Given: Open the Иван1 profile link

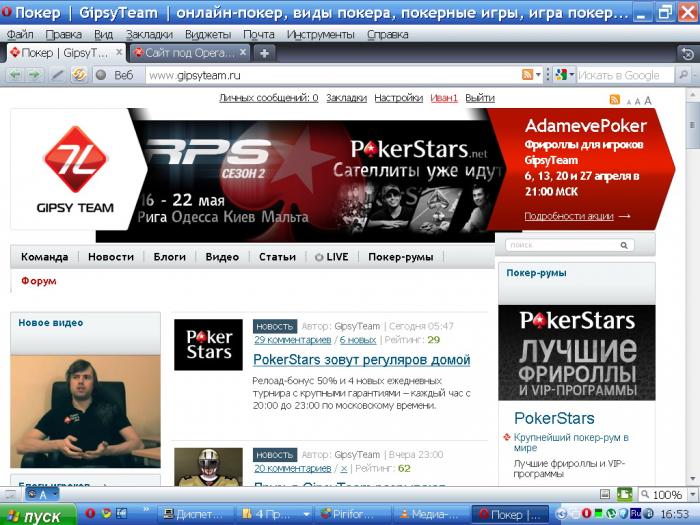Looking at the screenshot, I should point(444,98).
